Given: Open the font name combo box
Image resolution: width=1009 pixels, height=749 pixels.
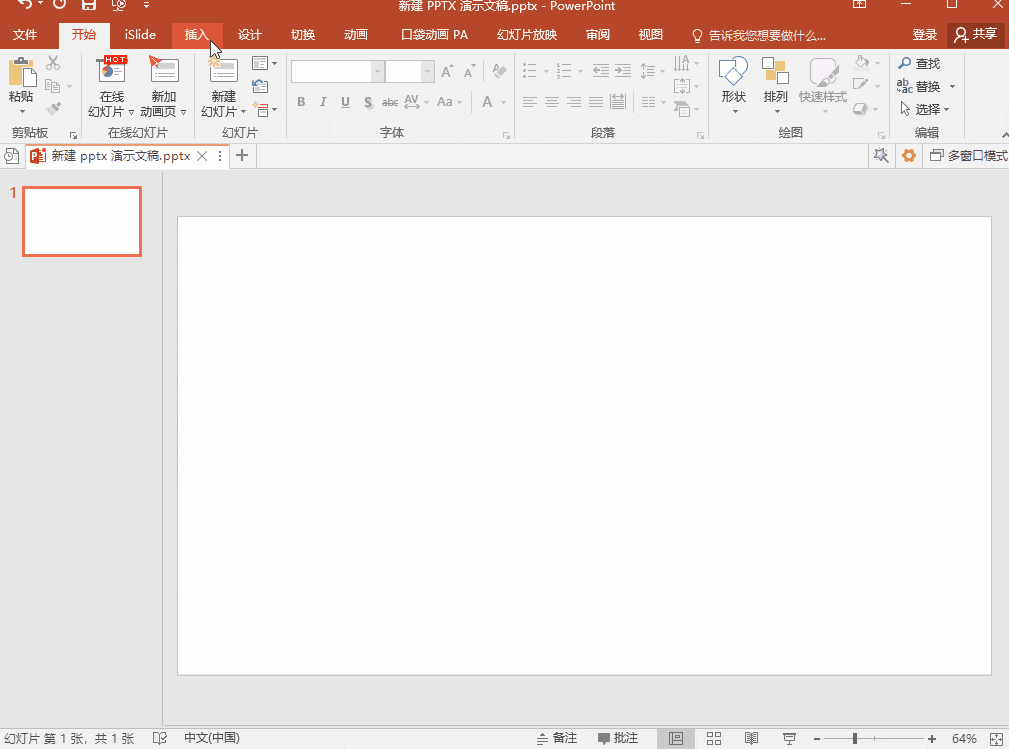Looking at the screenshot, I should point(337,72).
